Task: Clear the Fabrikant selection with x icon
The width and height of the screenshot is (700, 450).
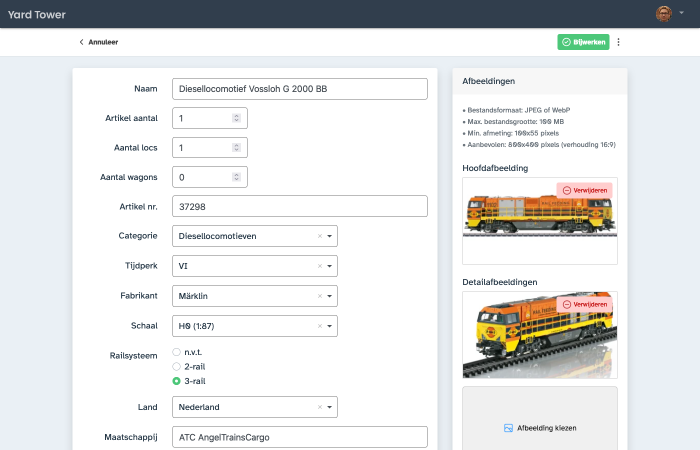Action: 320,296
